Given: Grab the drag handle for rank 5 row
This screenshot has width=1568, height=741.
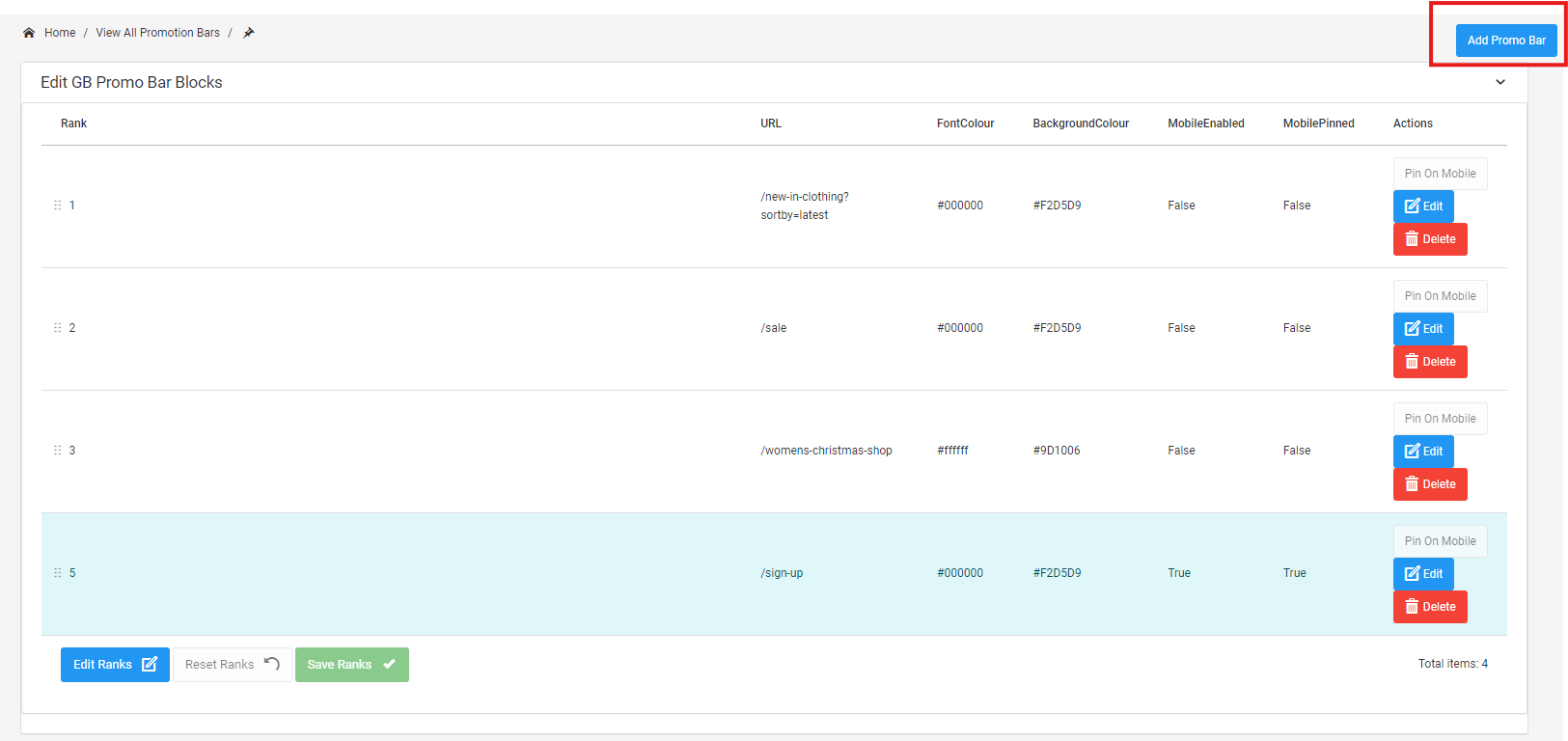Looking at the screenshot, I should coord(58,573).
